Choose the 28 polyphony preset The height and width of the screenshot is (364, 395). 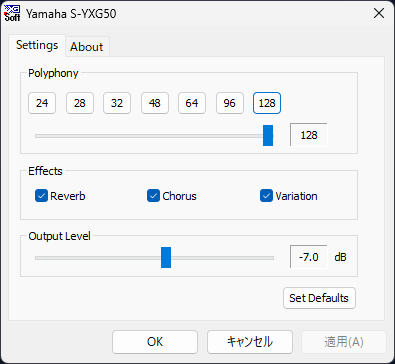80,103
